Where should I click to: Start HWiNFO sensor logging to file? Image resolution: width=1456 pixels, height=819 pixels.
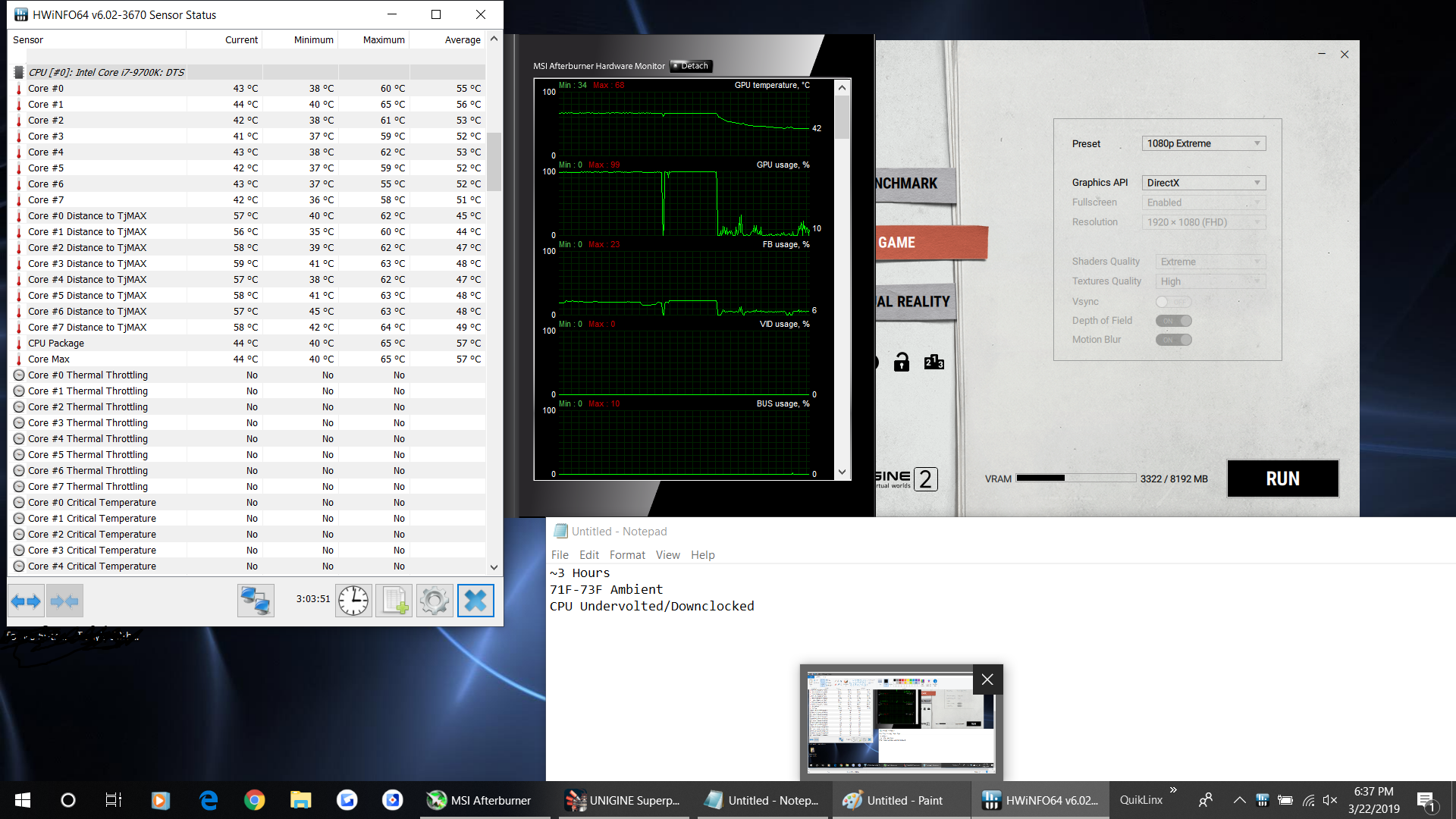394,601
